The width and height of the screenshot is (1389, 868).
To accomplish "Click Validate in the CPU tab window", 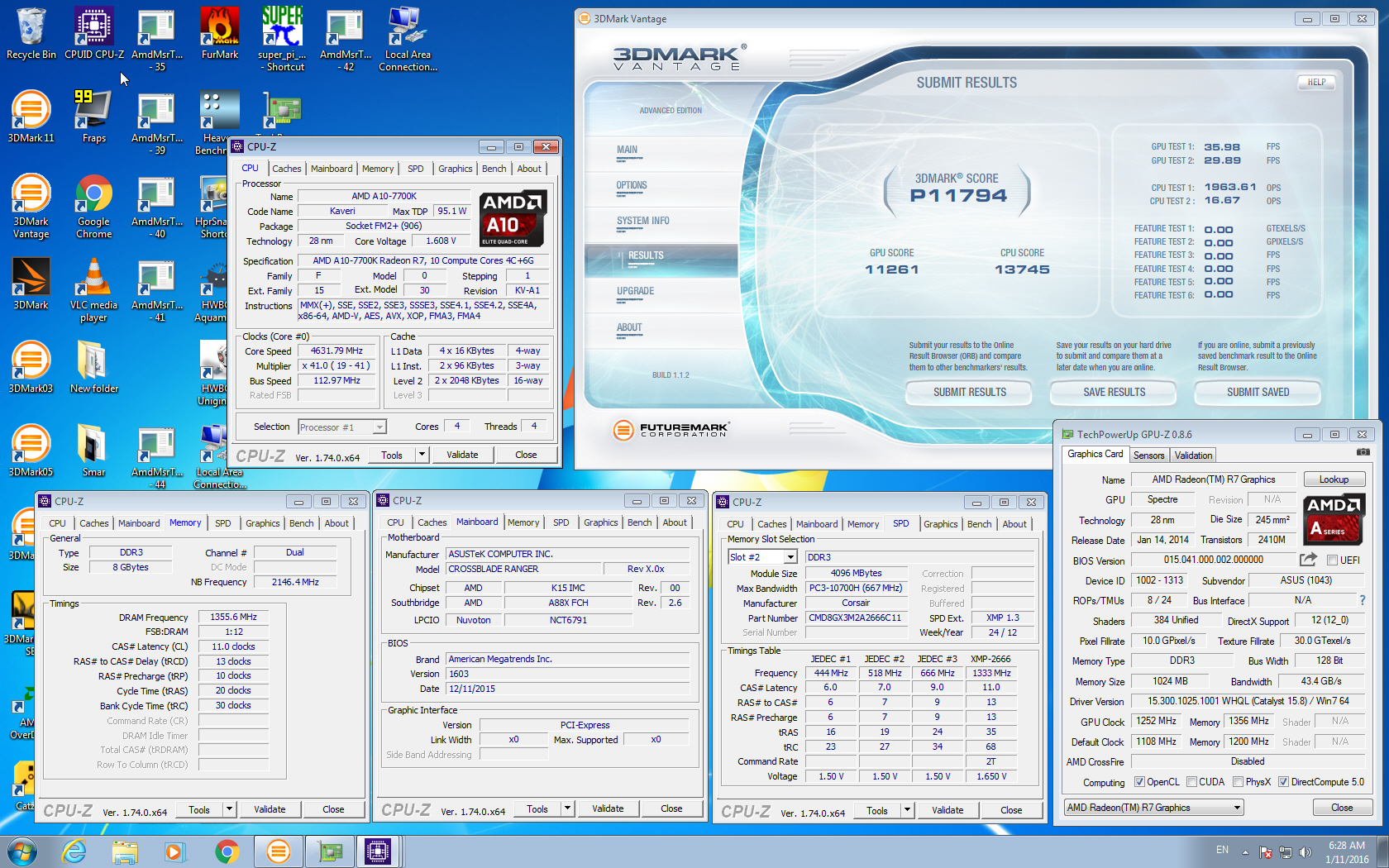I will 462,455.
